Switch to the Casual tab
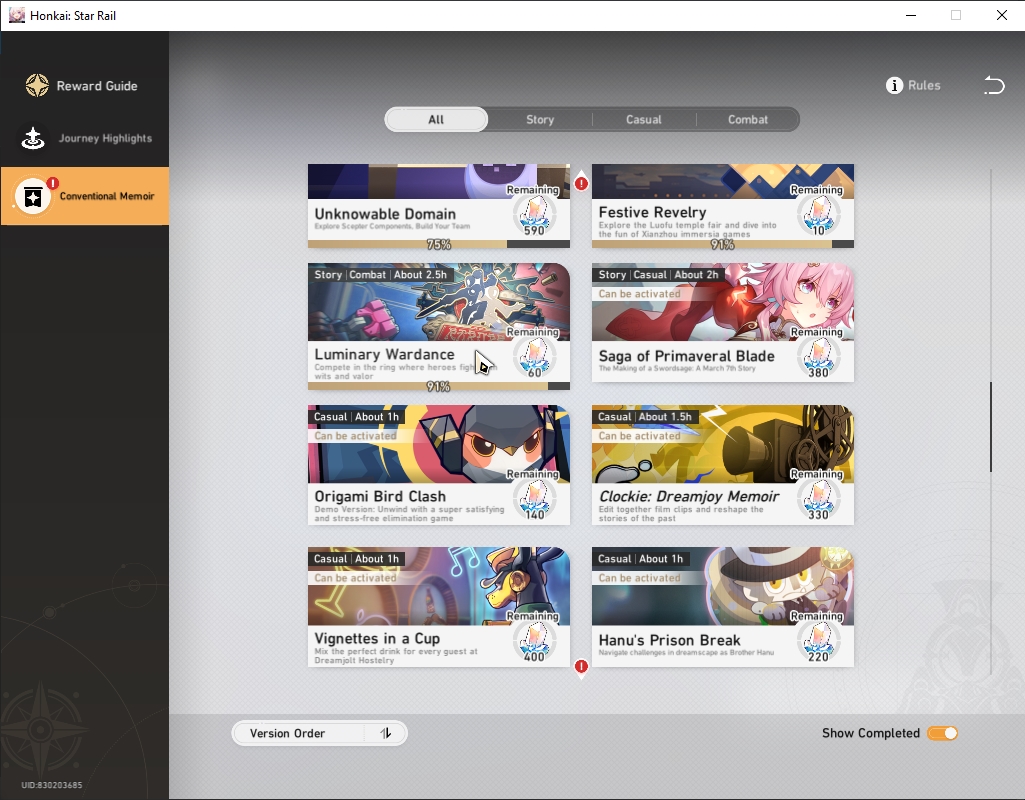1025x800 pixels. coord(644,120)
